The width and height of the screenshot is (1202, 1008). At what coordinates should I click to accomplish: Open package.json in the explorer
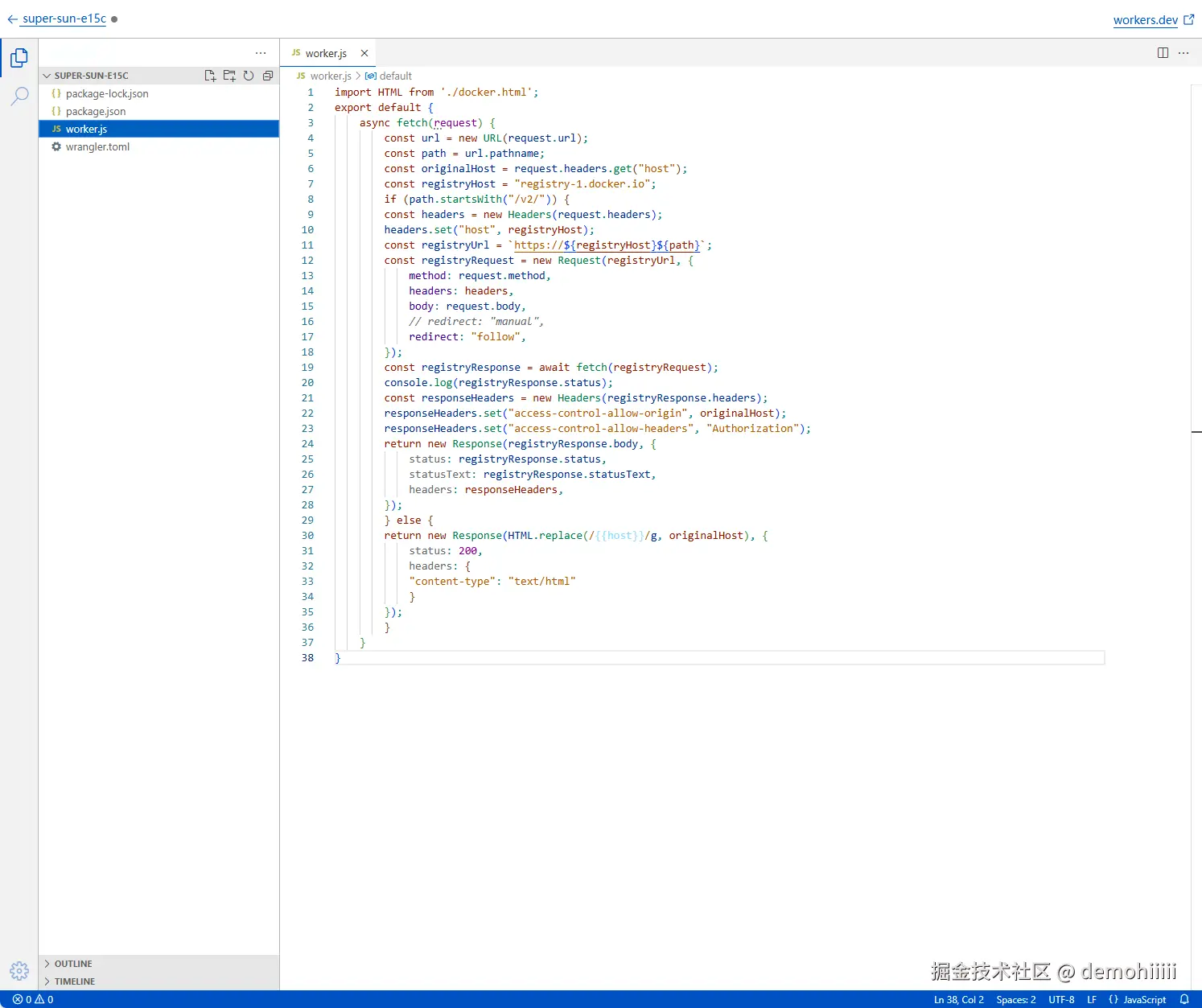pyautogui.click(x=159, y=111)
